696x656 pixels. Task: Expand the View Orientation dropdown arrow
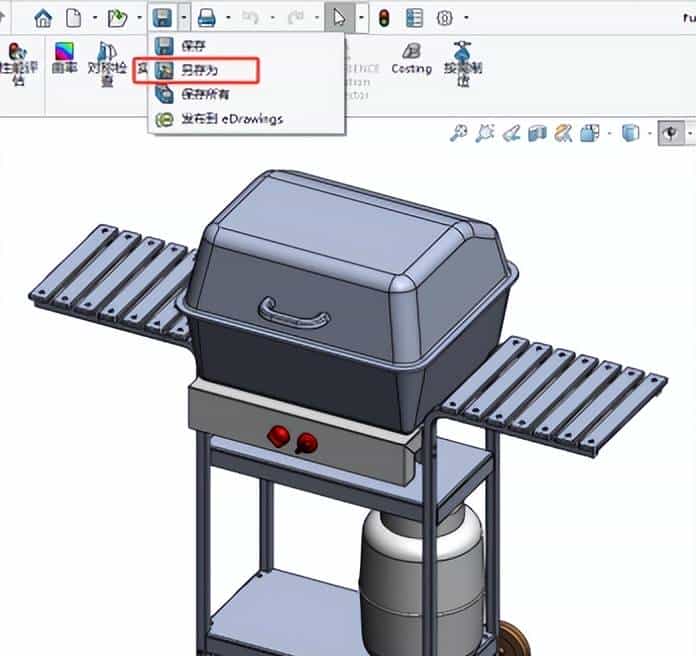pyautogui.click(x=609, y=133)
